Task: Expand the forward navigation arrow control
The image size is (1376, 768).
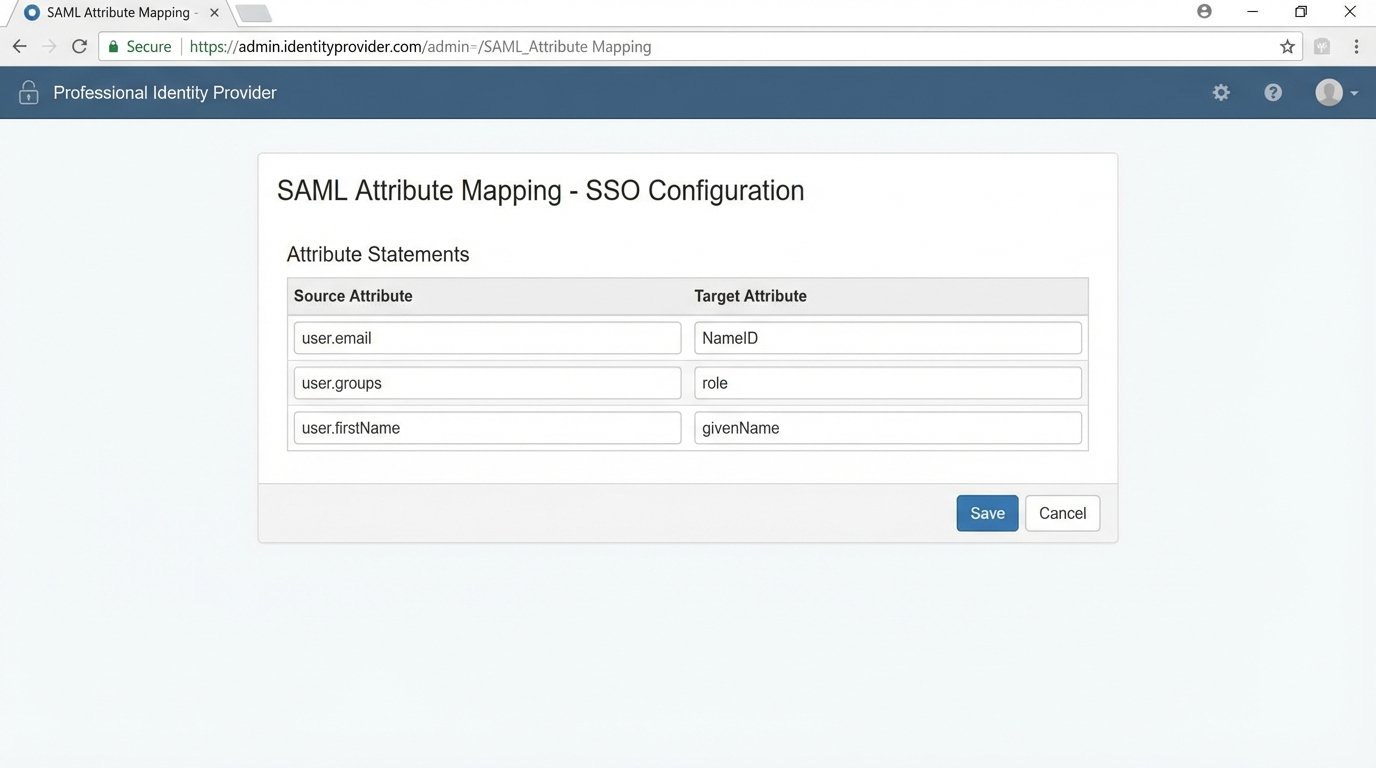Action: (x=49, y=46)
